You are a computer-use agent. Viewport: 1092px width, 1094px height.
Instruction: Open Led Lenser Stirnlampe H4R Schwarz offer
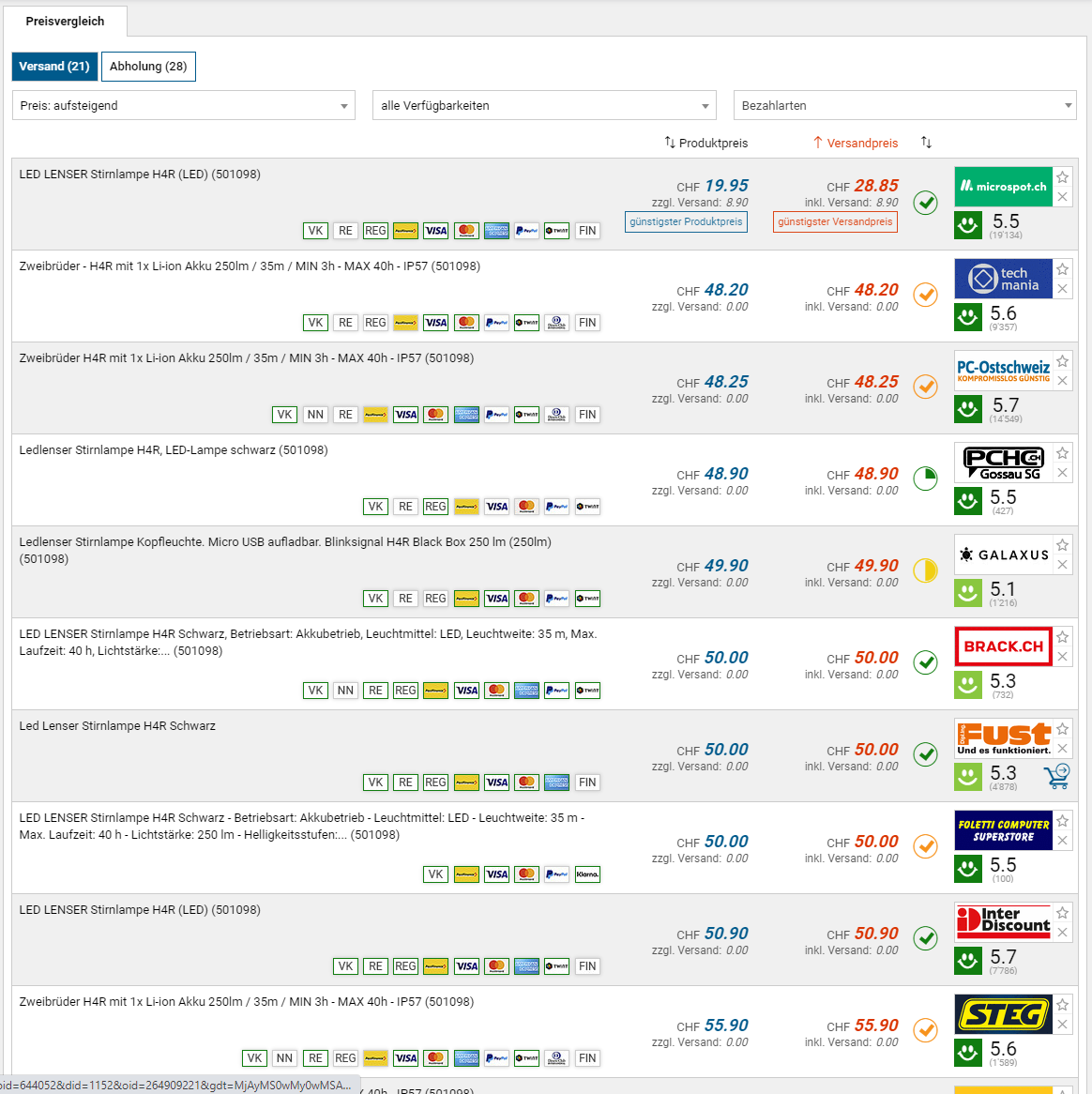tap(117, 725)
